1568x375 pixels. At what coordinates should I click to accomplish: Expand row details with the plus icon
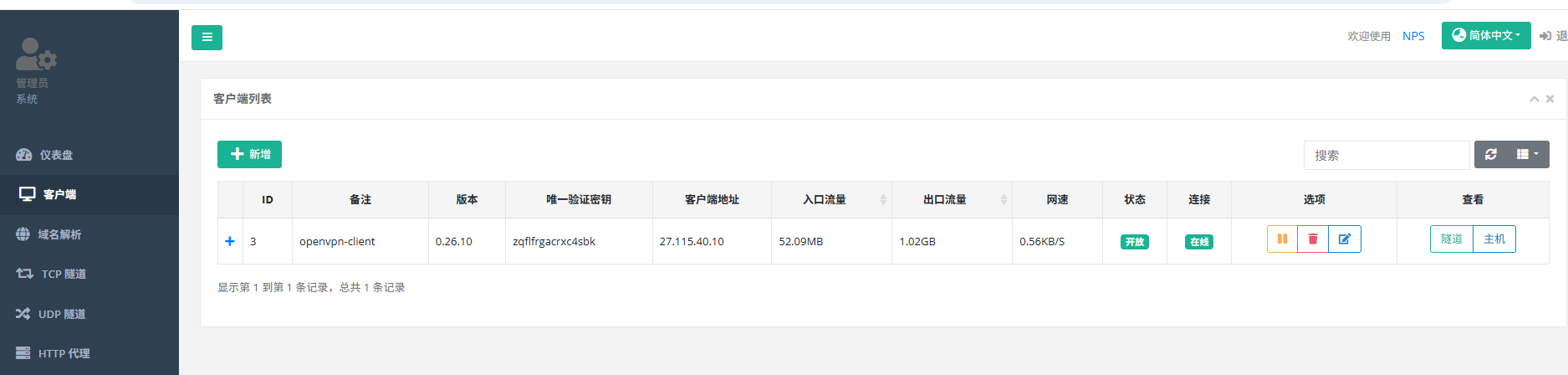click(x=230, y=241)
